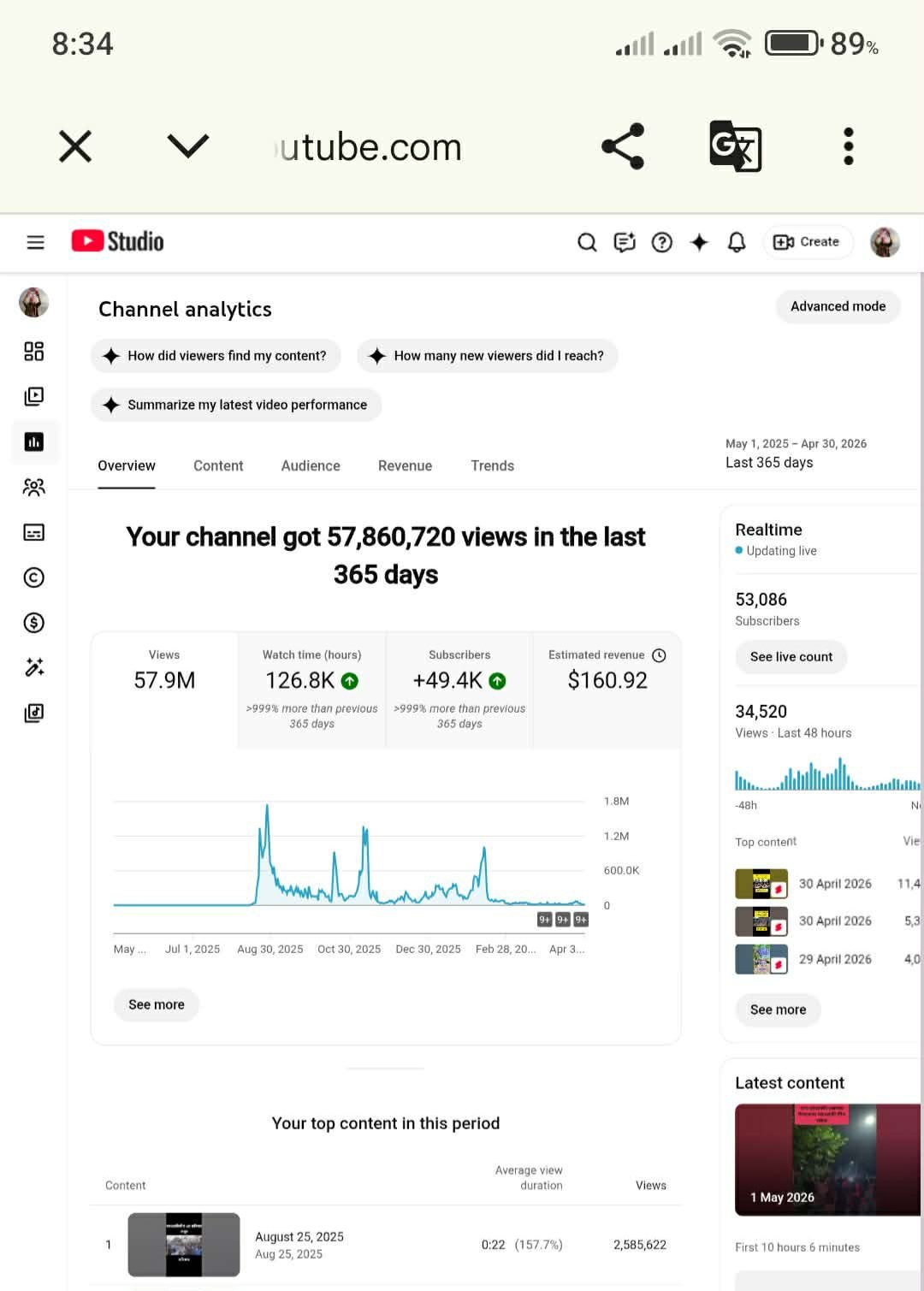Click the See live count button
The width and height of the screenshot is (924, 1291).
pyautogui.click(x=791, y=657)
